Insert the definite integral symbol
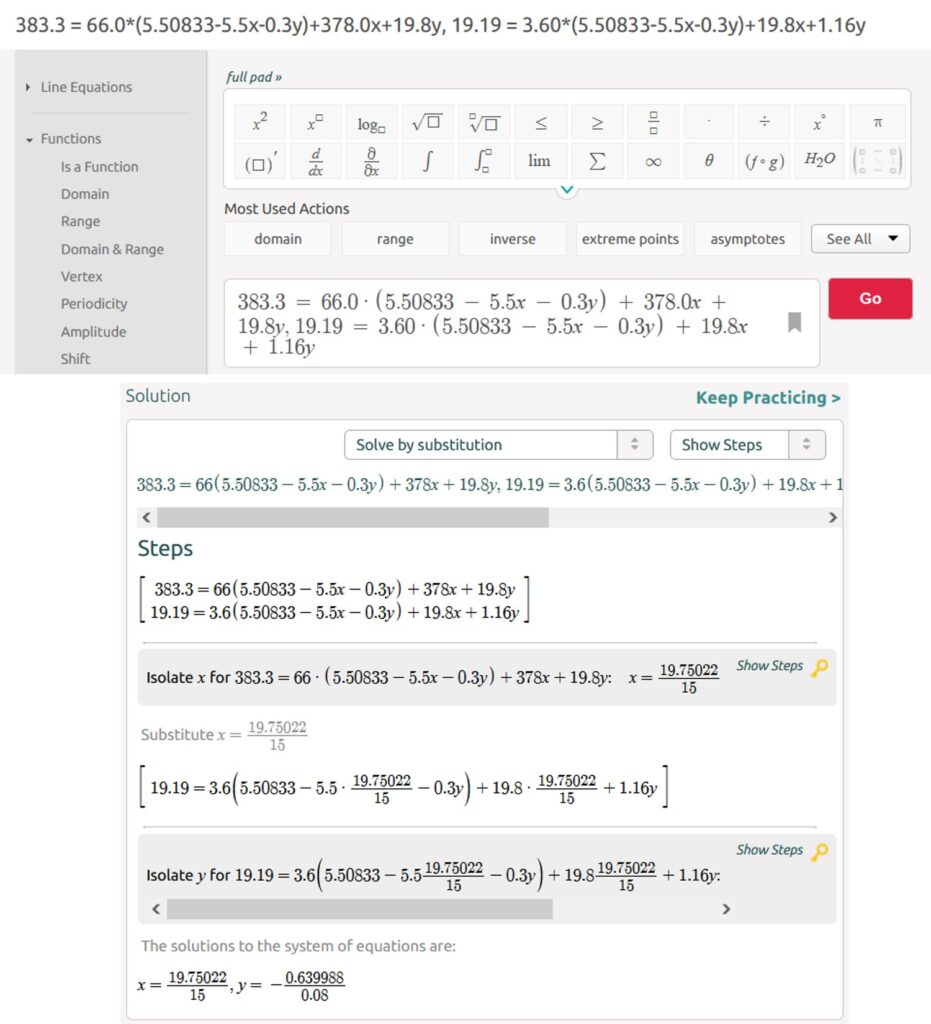The width and height of the screenshot is (931, 1024). [x=483, y=161]
